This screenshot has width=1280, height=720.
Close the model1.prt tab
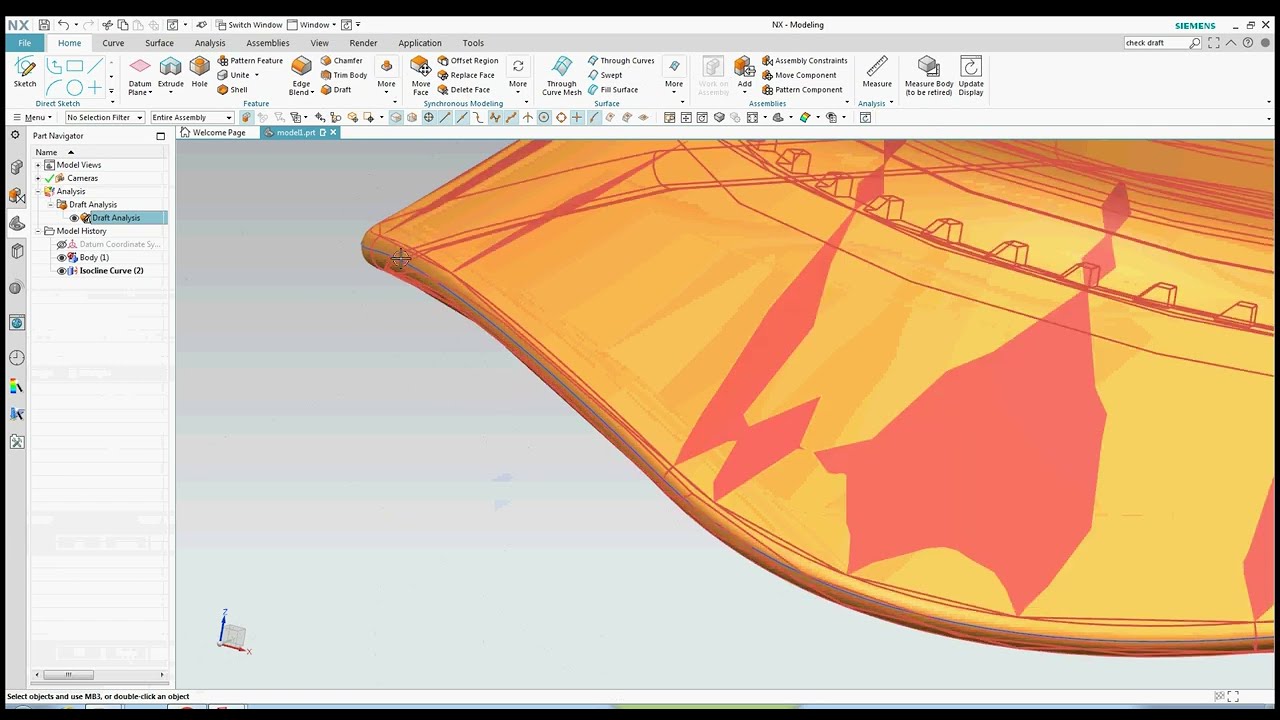click(x=333, y=132)
